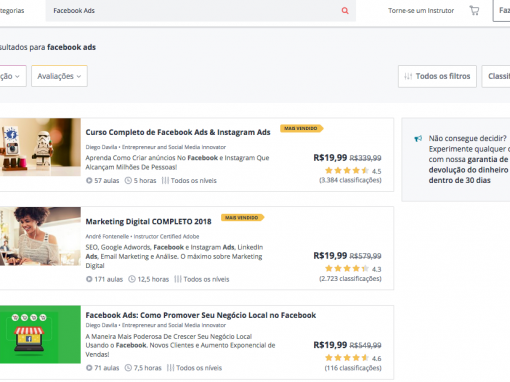Click the 'Não consegue decidir?' guarantee text

click(469, 159)
